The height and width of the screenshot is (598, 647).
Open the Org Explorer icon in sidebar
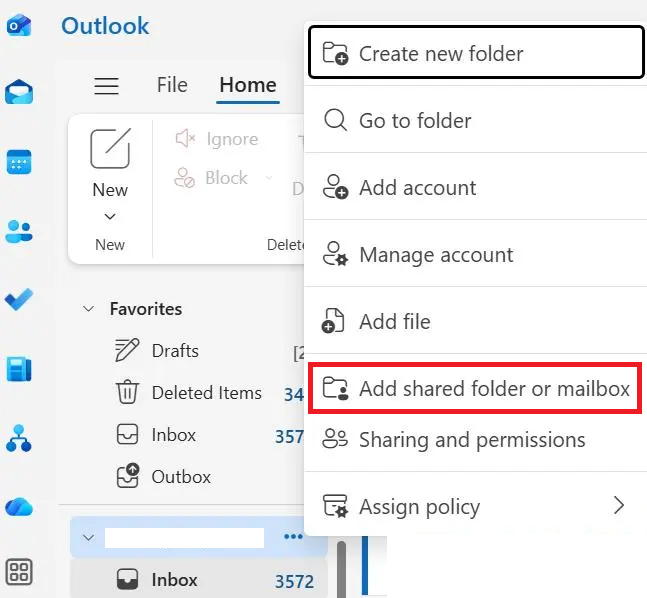(x=19, y=438)
